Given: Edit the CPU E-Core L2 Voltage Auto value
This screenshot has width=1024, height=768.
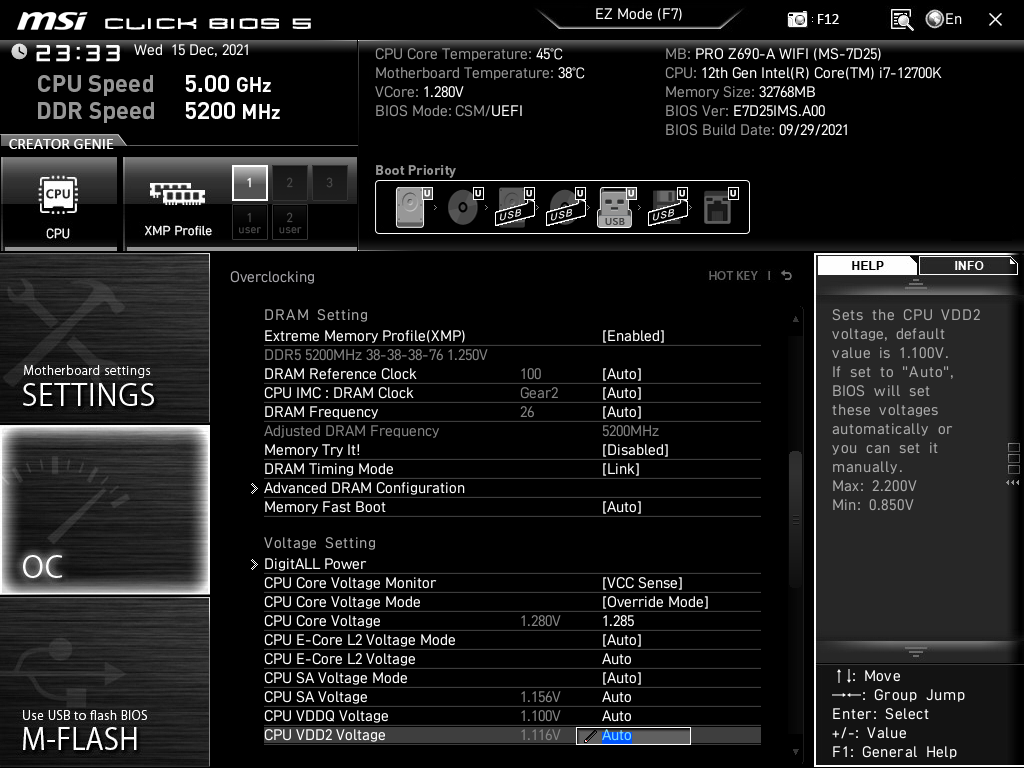Looking at the screenshot, I should point(616,658).
